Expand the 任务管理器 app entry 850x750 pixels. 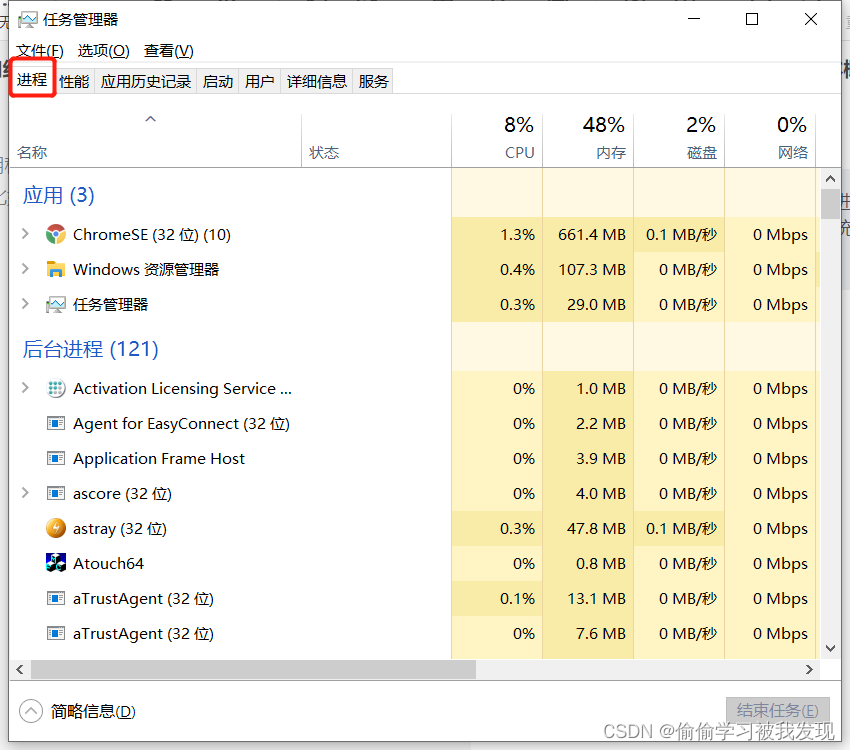pos(25,304)
